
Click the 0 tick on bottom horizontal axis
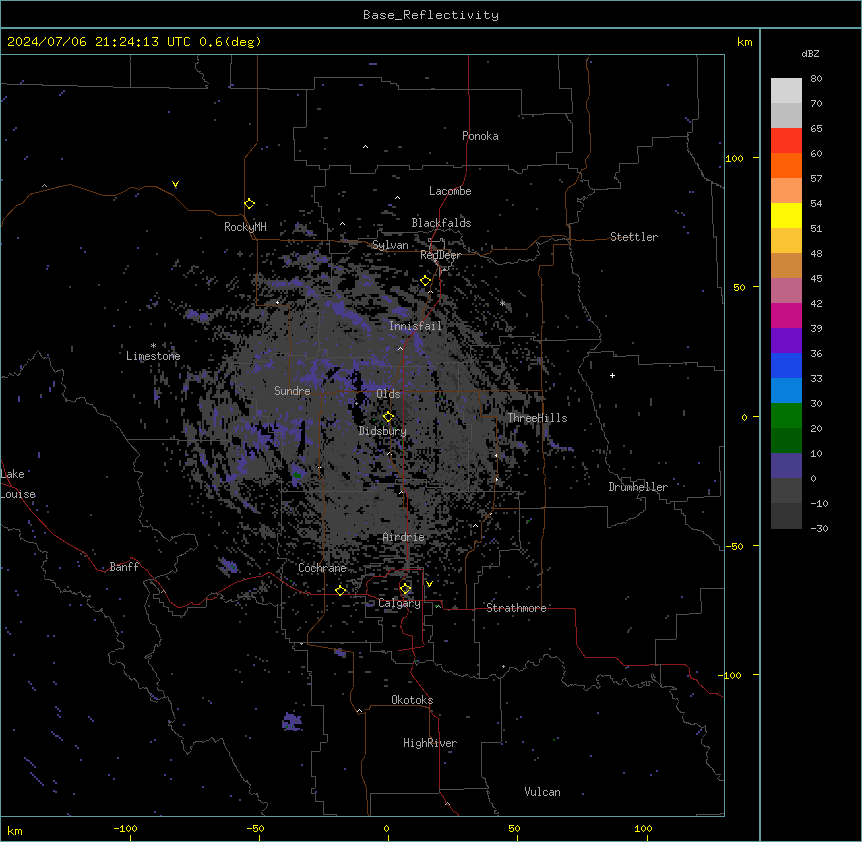(386, 828)
